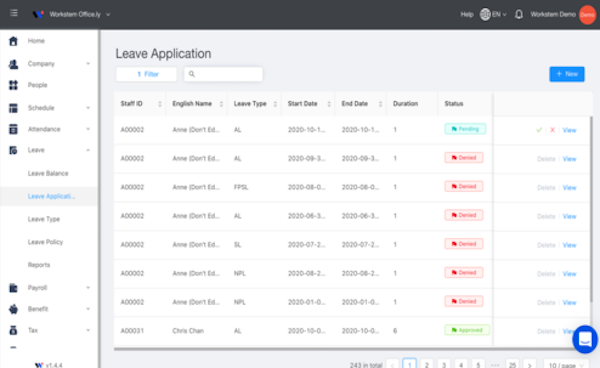The width and height of the screenshot is (600, 368).
Task: Click staff ID A00031 cell
Action: point(132,331)
